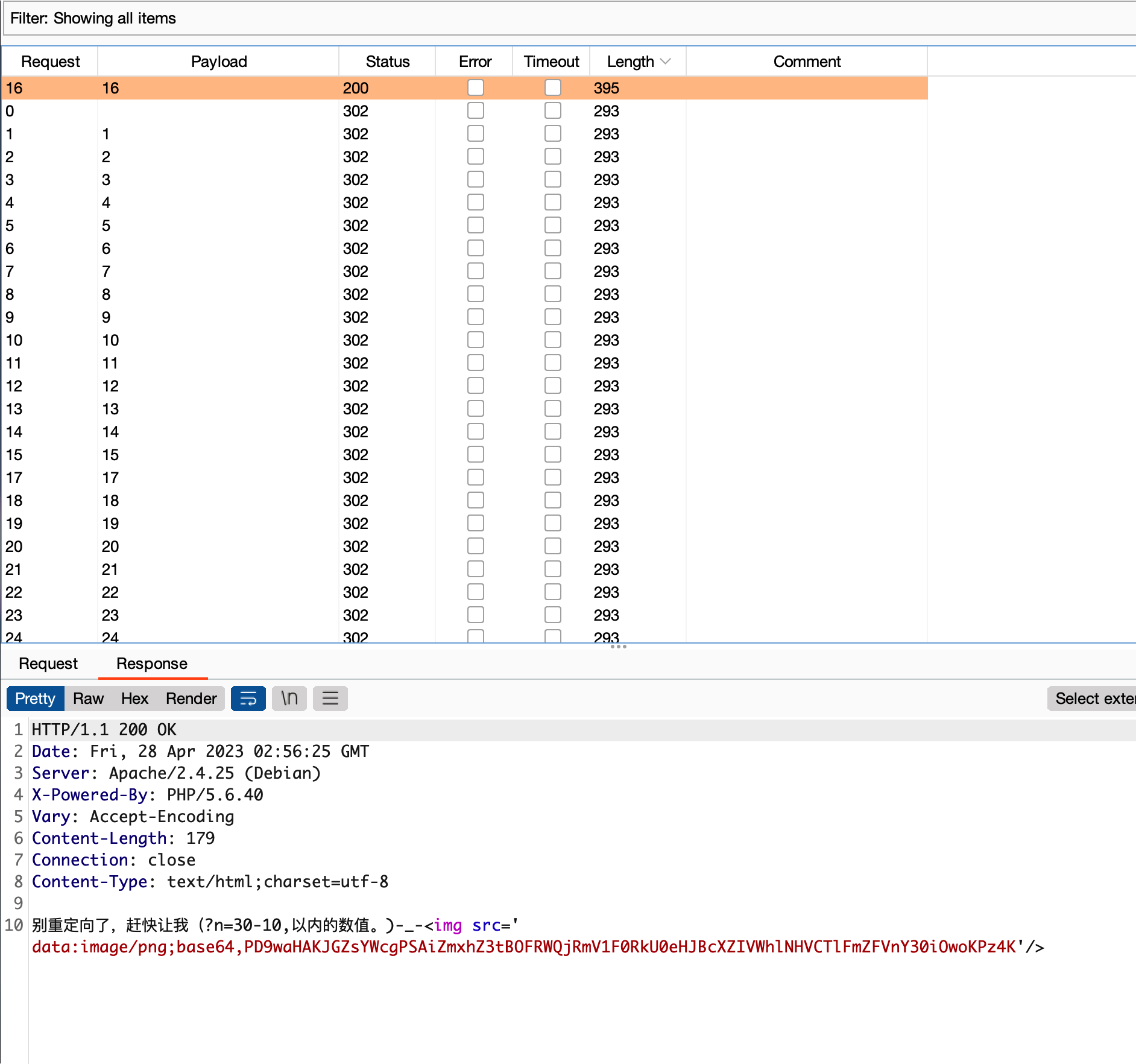
Task: Click the Content-Type header line
Action: tap(210, 882)
